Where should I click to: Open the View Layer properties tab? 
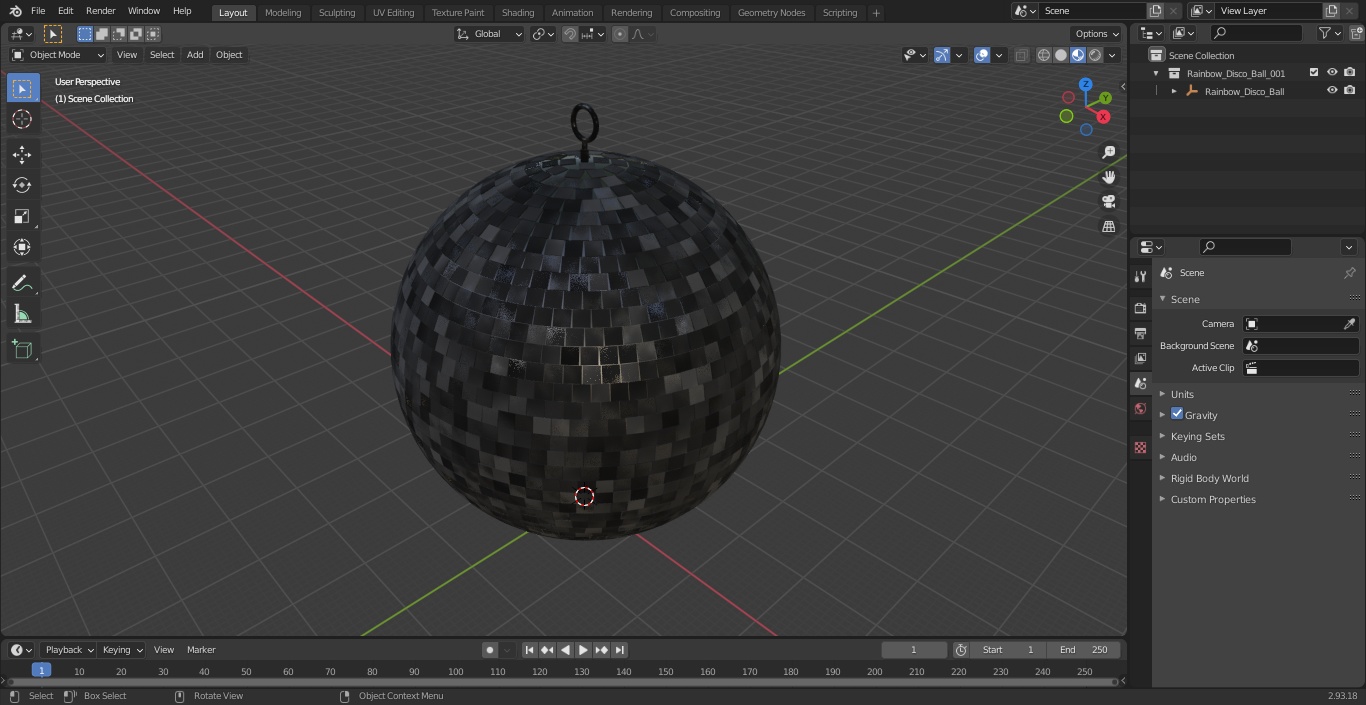click(x=1140, y=358)
